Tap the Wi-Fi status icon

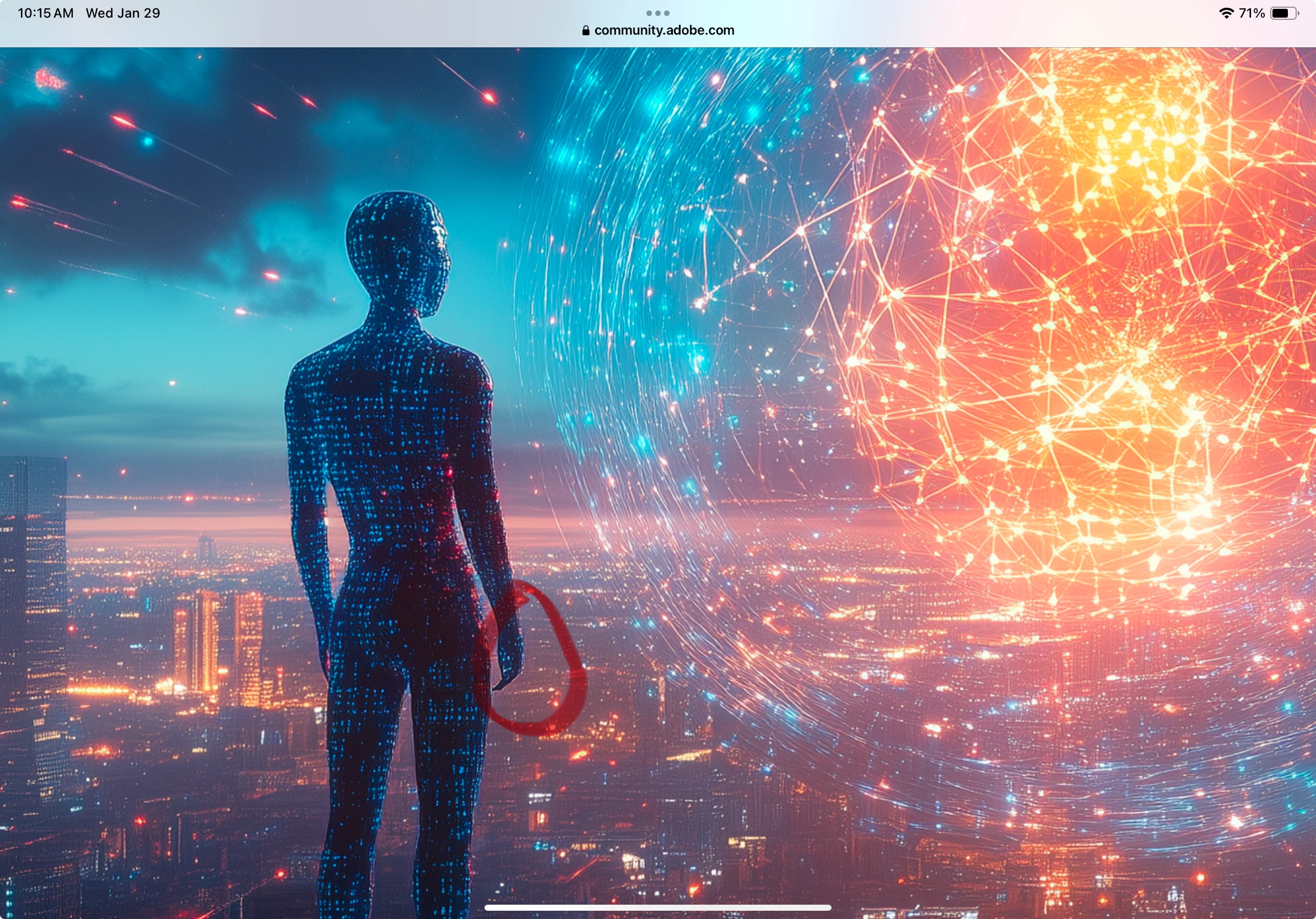pyautogui.click(x=1226, y=13)
